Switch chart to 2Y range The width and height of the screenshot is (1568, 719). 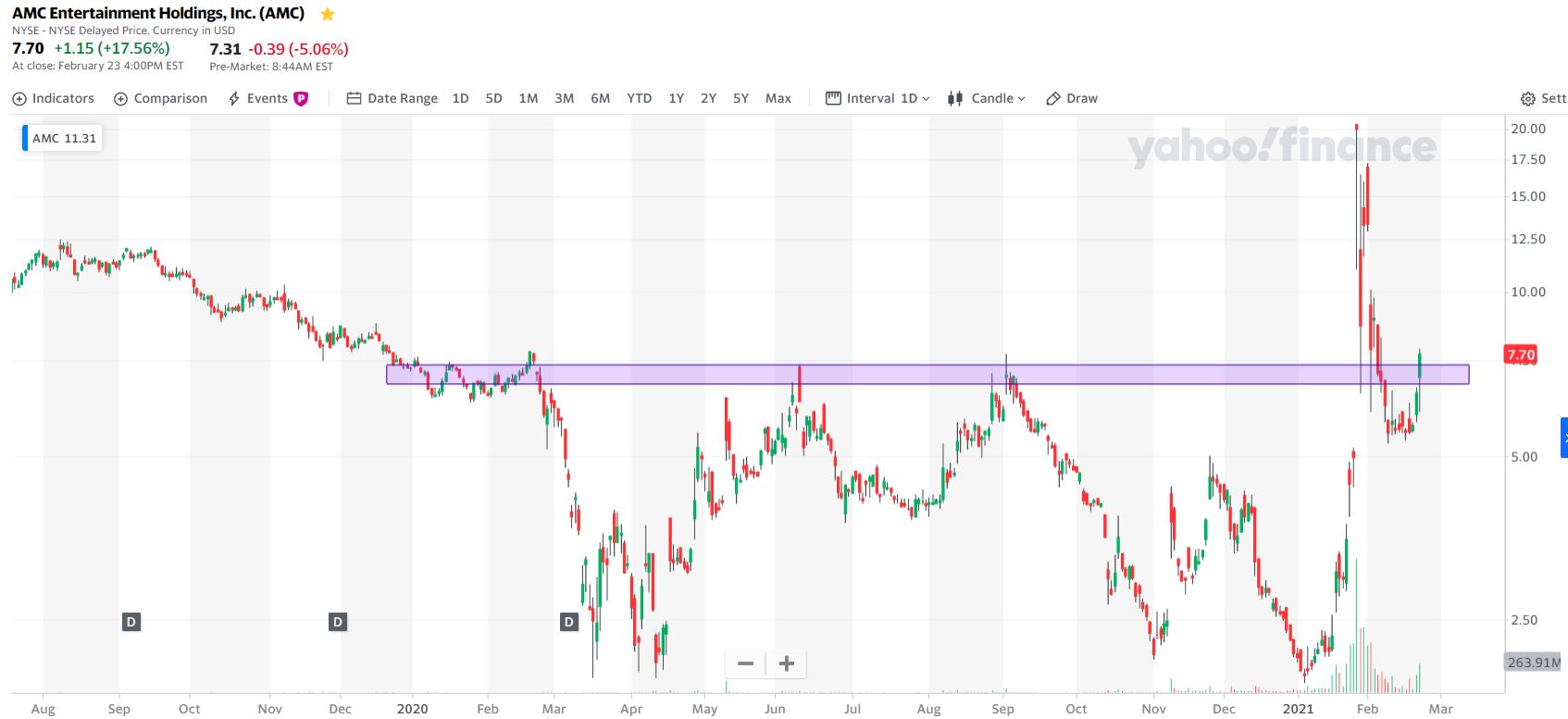point(709,98)
